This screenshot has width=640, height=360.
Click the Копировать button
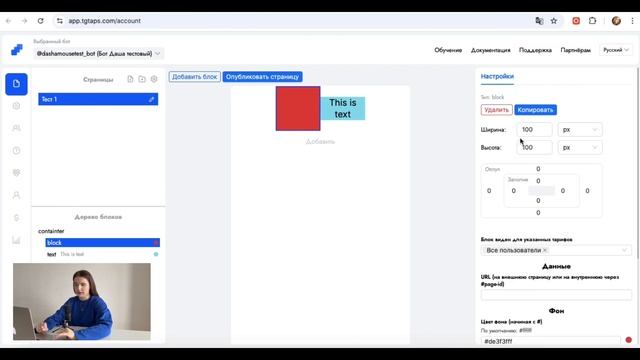coord(535,110)
